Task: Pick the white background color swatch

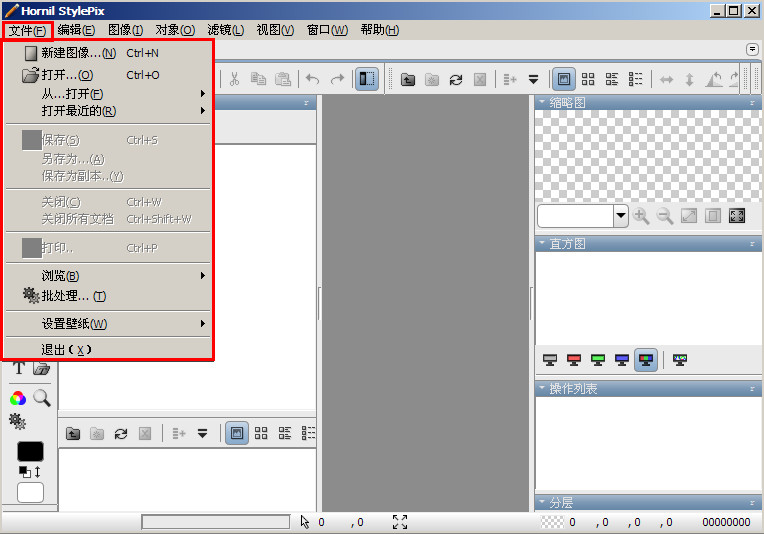Action: [30, 493]
